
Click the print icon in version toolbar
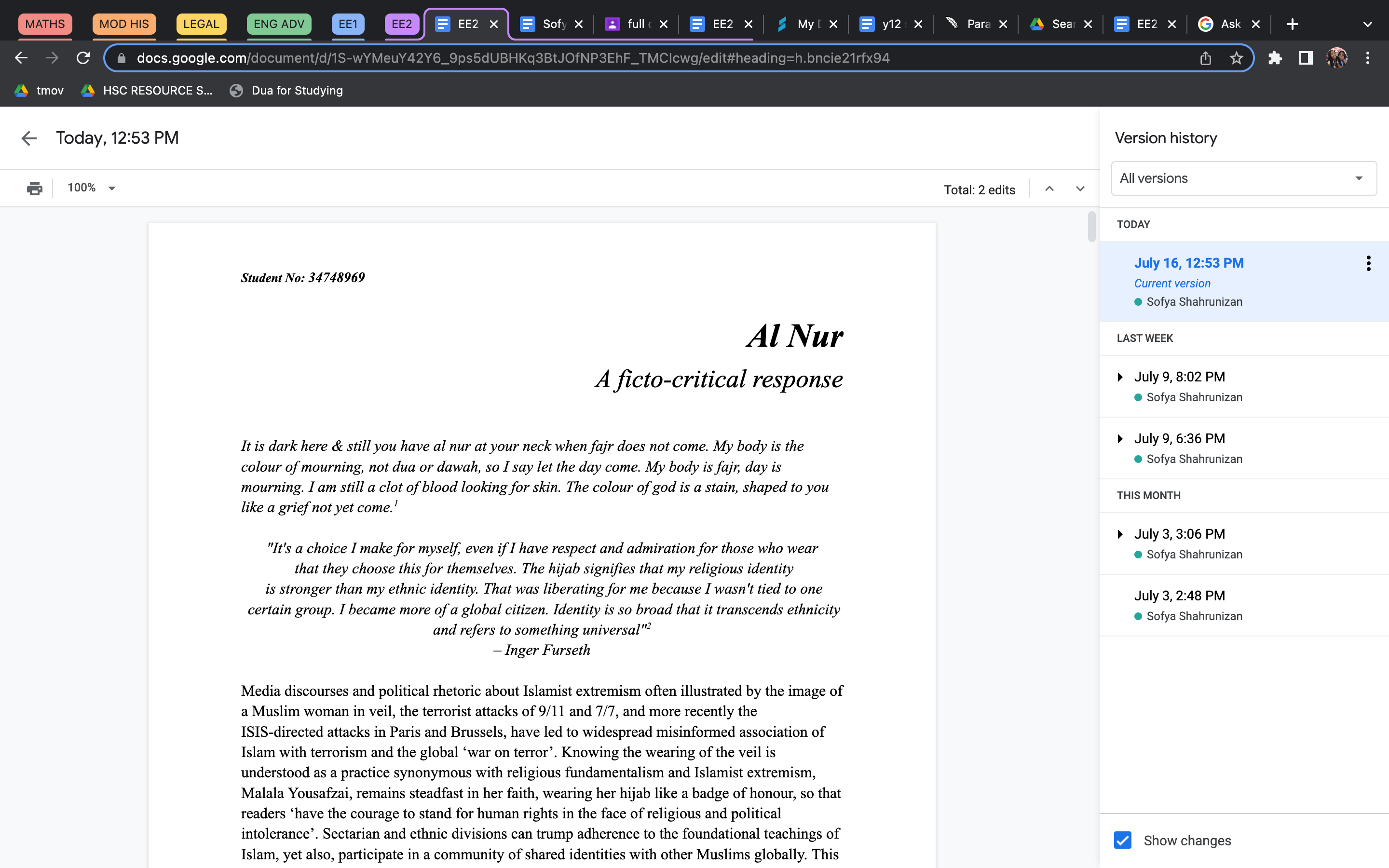tap(34, 188)
